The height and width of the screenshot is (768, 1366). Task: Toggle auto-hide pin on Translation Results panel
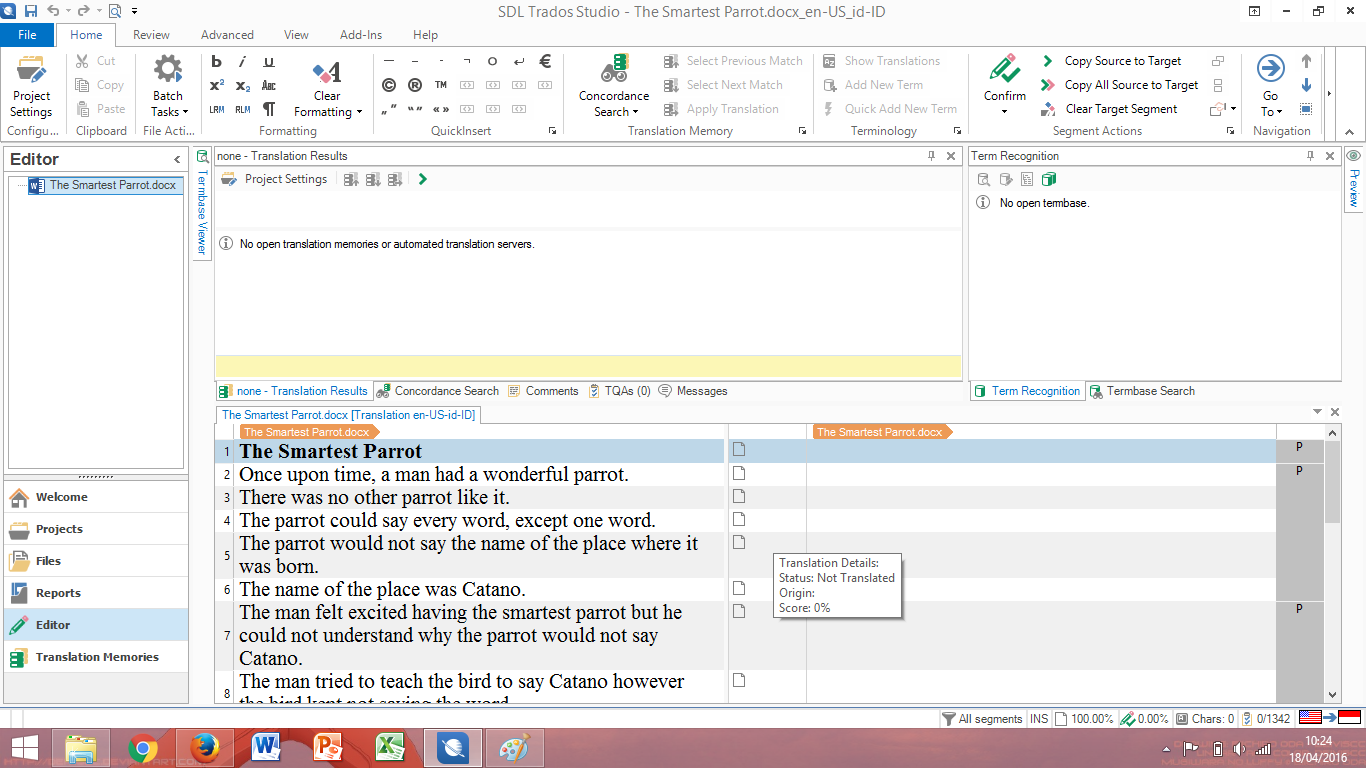point(931,156)
